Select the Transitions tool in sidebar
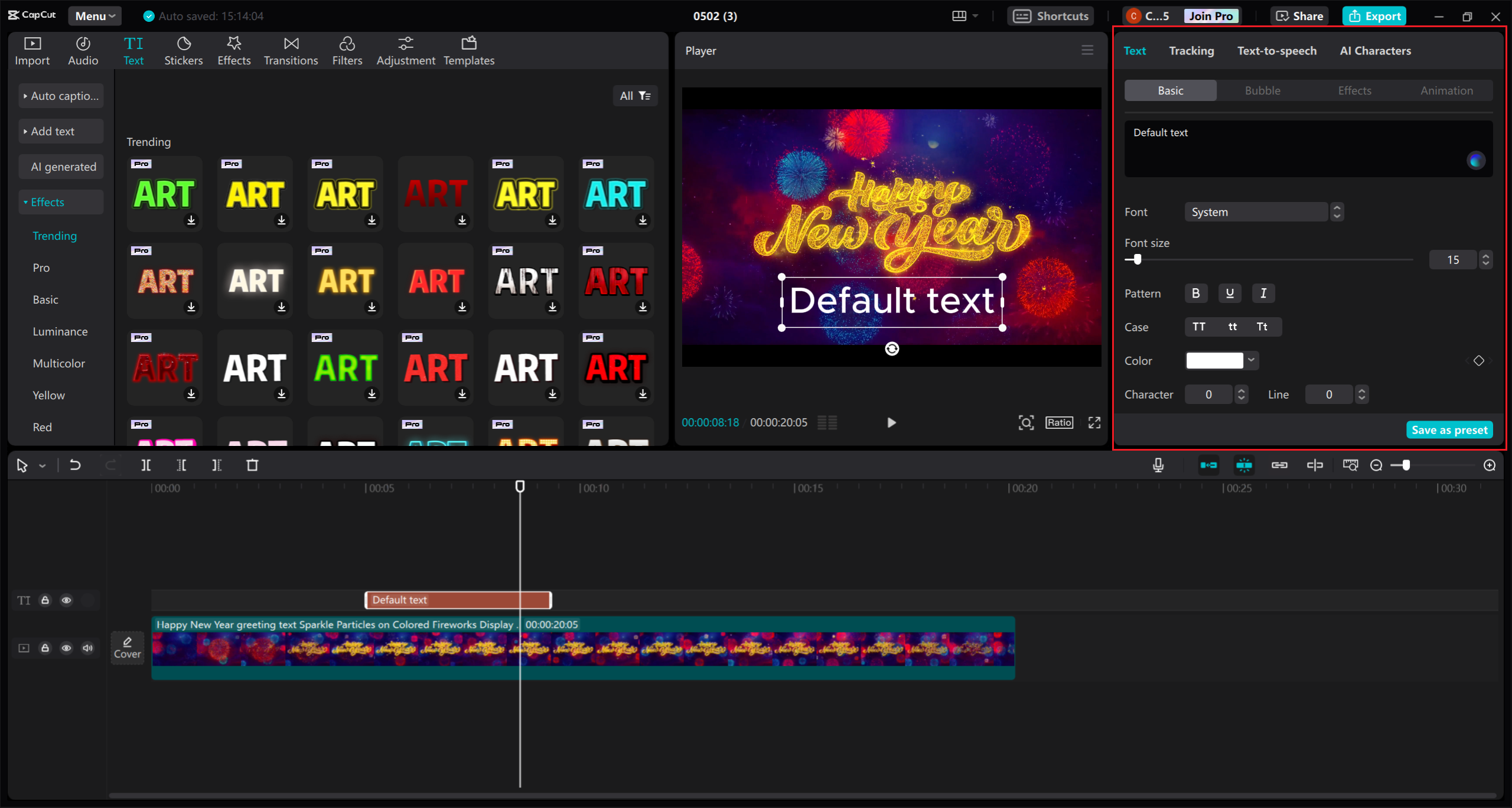The image size is (1512, 808). click(x=291, y=50)
